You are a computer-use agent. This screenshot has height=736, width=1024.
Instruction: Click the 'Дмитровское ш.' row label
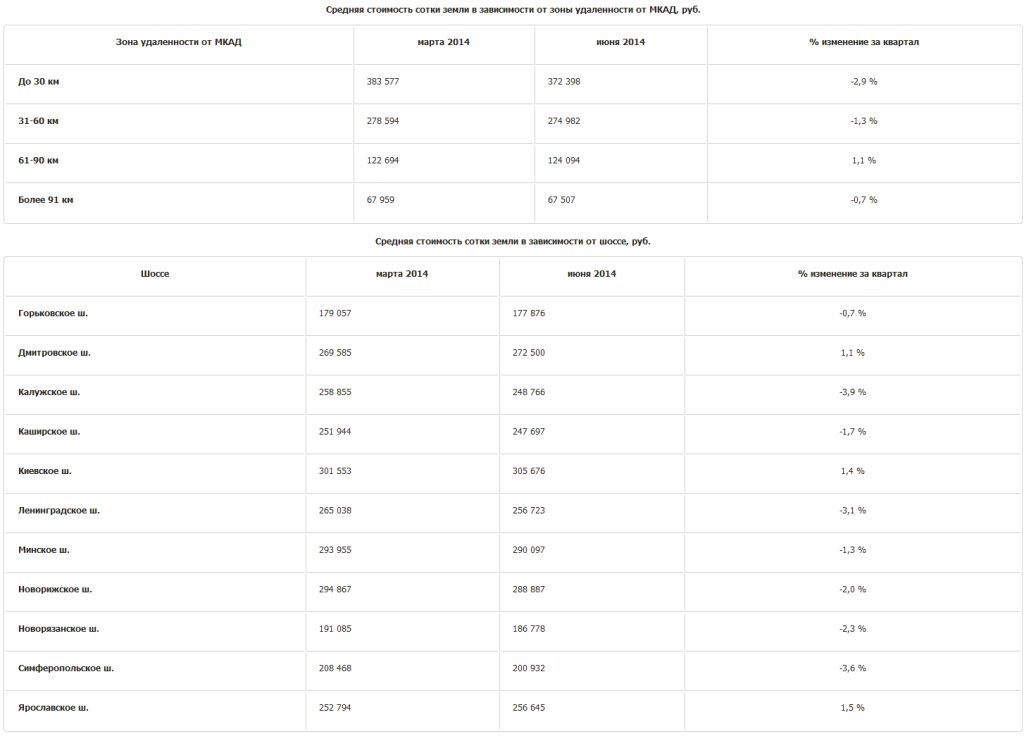pyautogui.click(x=55, y=353)
